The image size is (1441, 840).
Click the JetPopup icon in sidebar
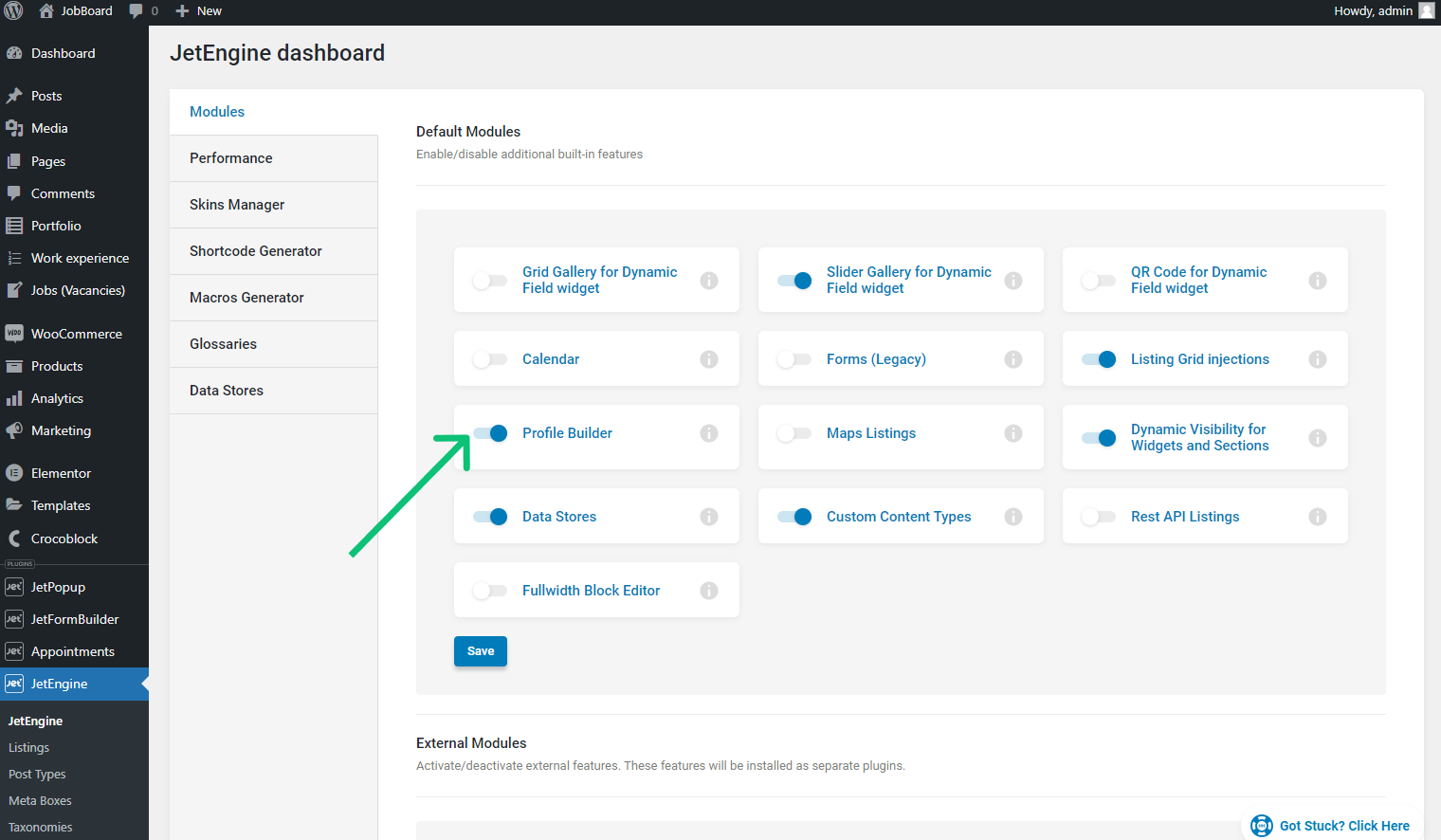click(14, 587)
